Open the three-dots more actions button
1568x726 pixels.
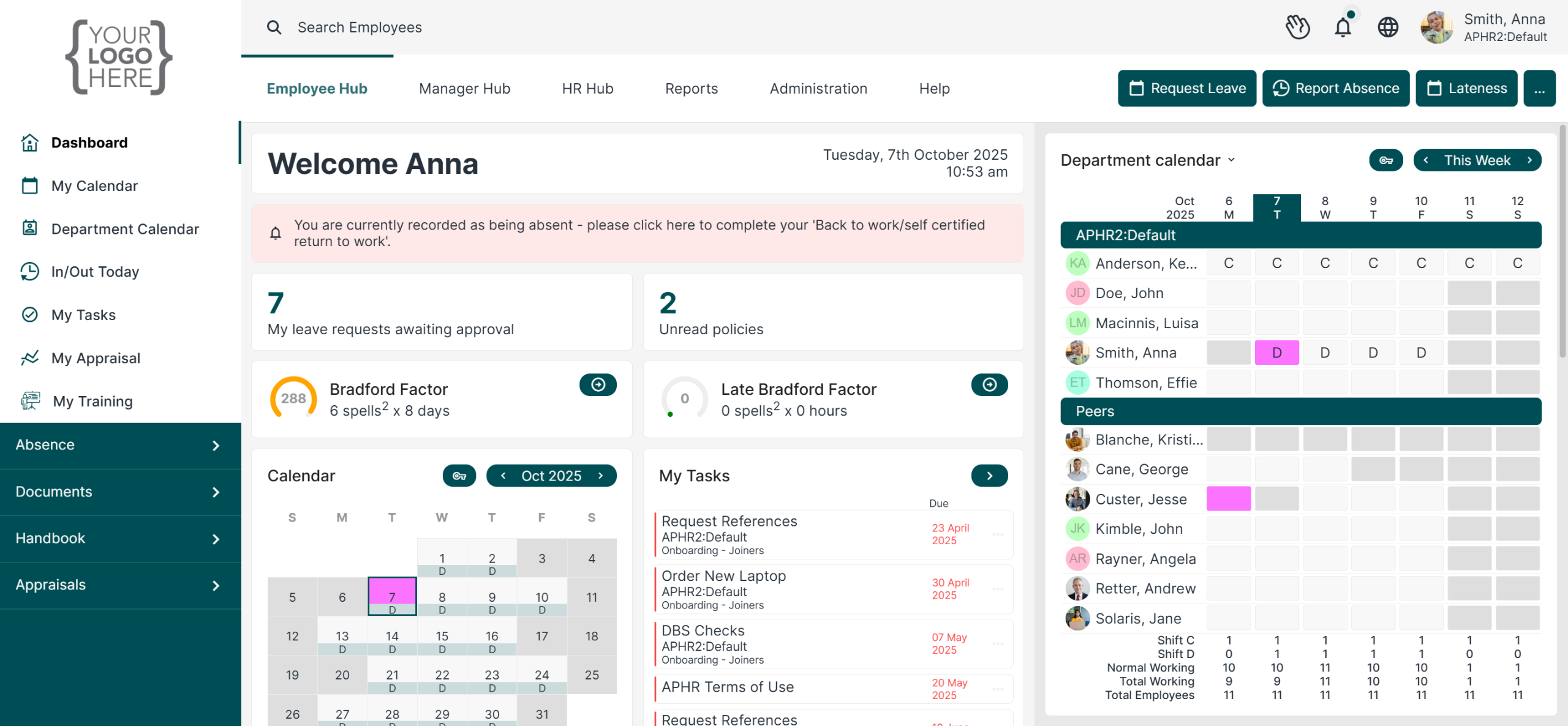point(1539,89)
